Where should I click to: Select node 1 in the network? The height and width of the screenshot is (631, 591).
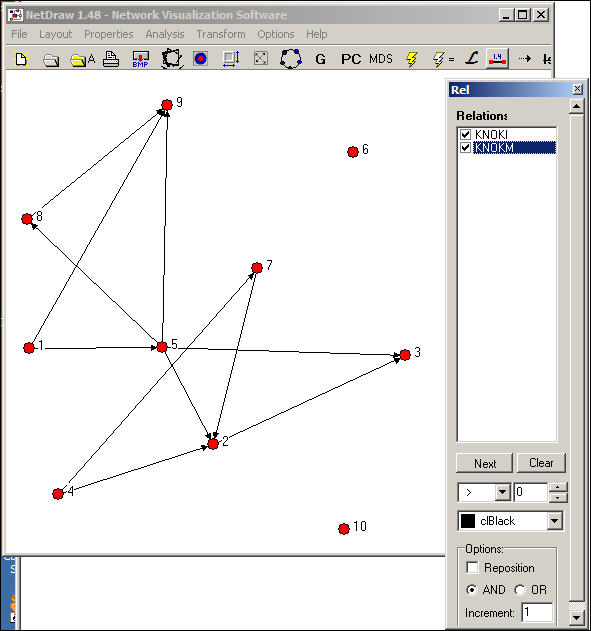[29, 348]
